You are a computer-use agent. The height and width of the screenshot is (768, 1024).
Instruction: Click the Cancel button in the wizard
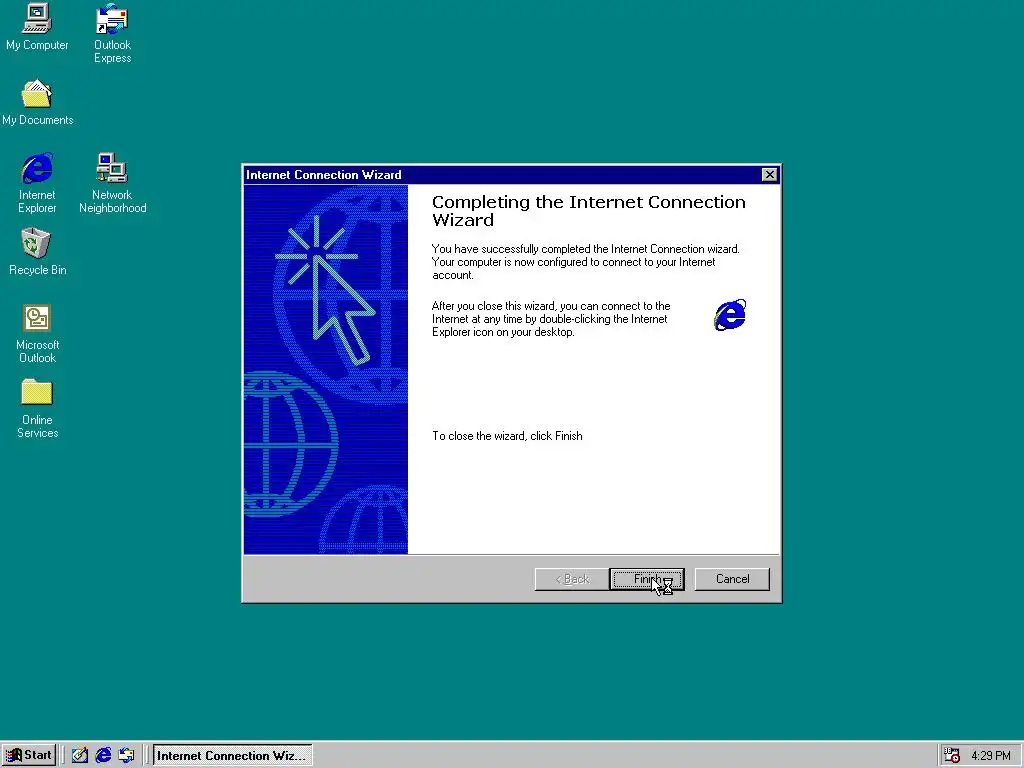[x=732, y=579]
